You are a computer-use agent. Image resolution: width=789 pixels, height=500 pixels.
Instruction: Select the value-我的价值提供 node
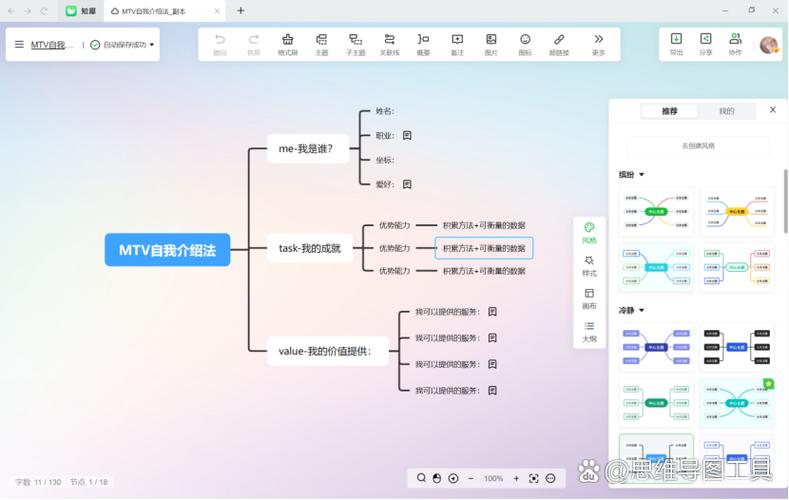tap(328, 351)
